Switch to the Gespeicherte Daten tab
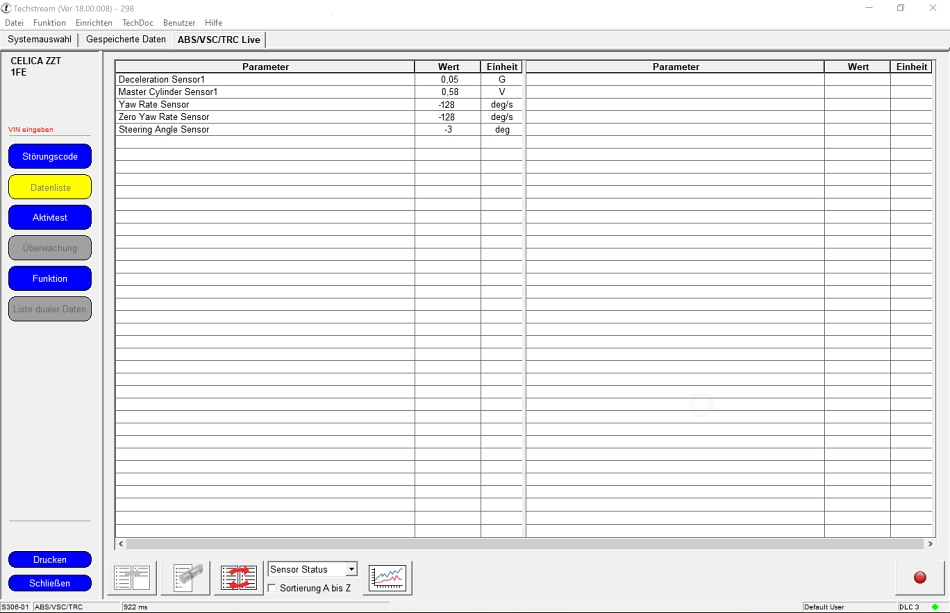Image resolution: width=950 pixels, height=613 pixels. pos(126,40)
